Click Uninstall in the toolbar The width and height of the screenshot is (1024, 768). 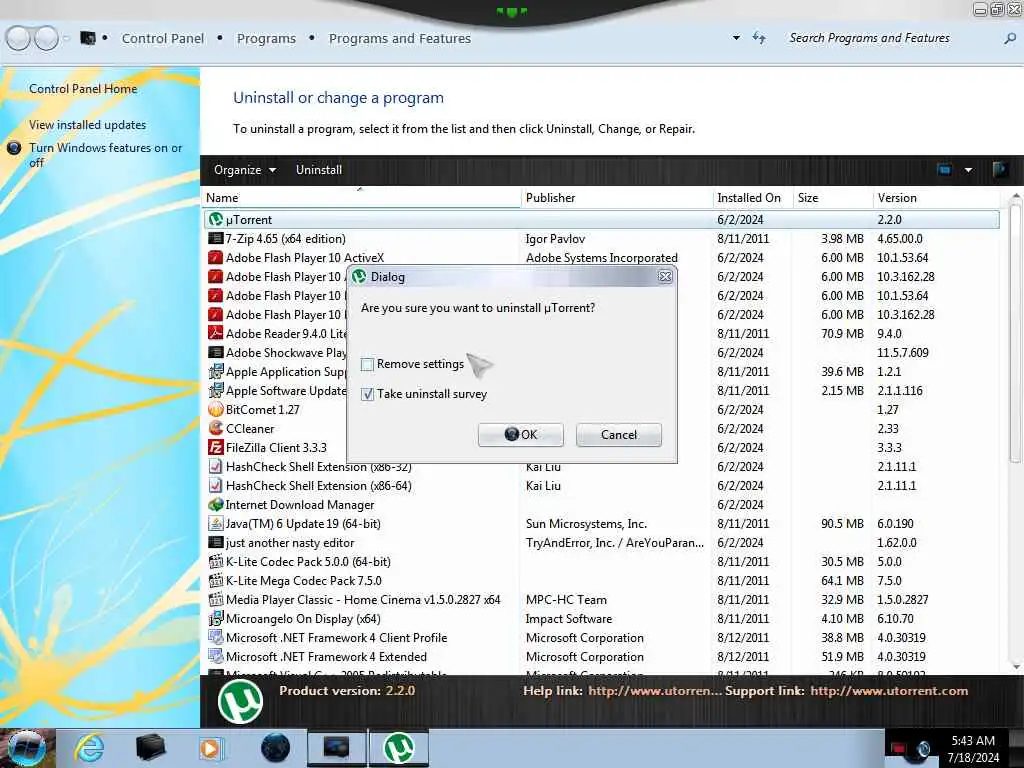point(319,170)
